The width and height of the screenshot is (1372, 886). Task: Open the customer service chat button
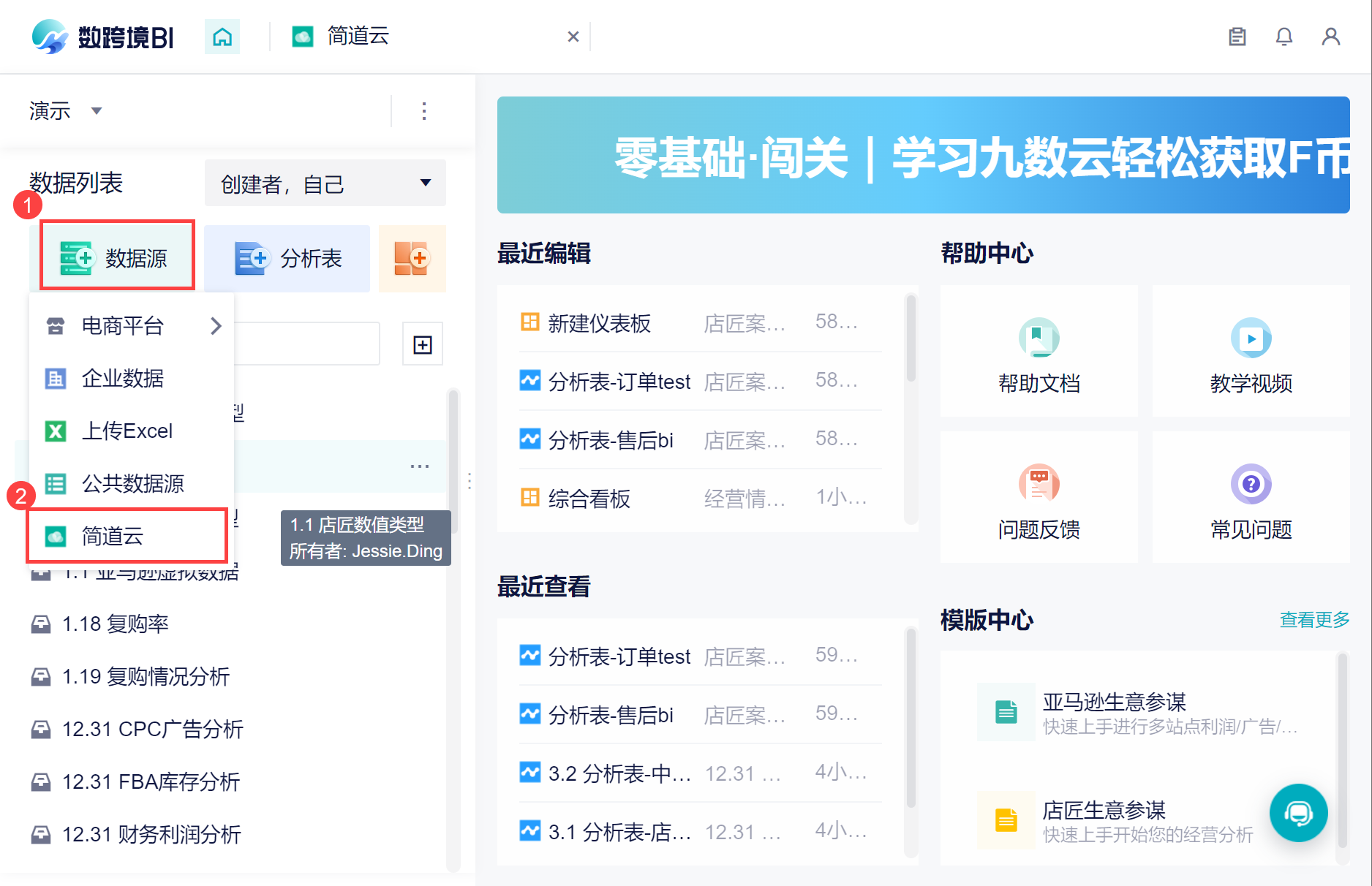1299,813
